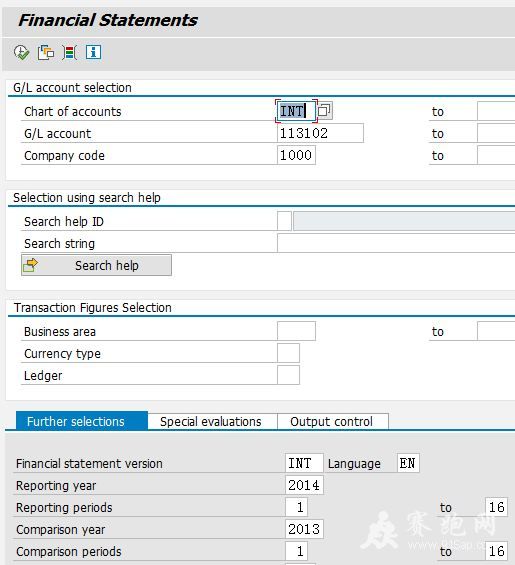The width and height of the screenshot is (515, 565).
Task: Click the Company code field showing 1000
Action: tap(296, 155)
